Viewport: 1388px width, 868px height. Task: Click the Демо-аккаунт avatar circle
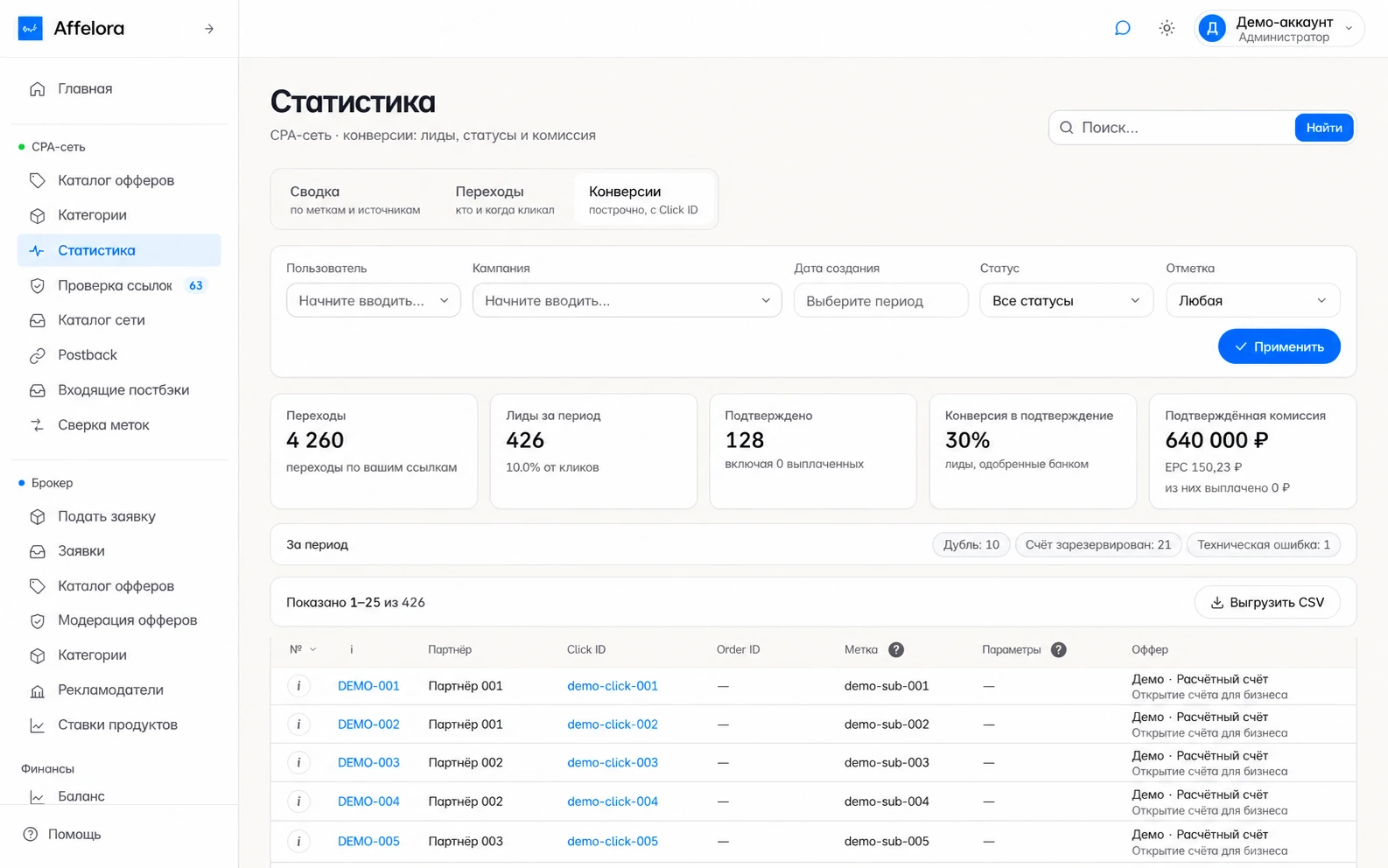coord(1212,29)
